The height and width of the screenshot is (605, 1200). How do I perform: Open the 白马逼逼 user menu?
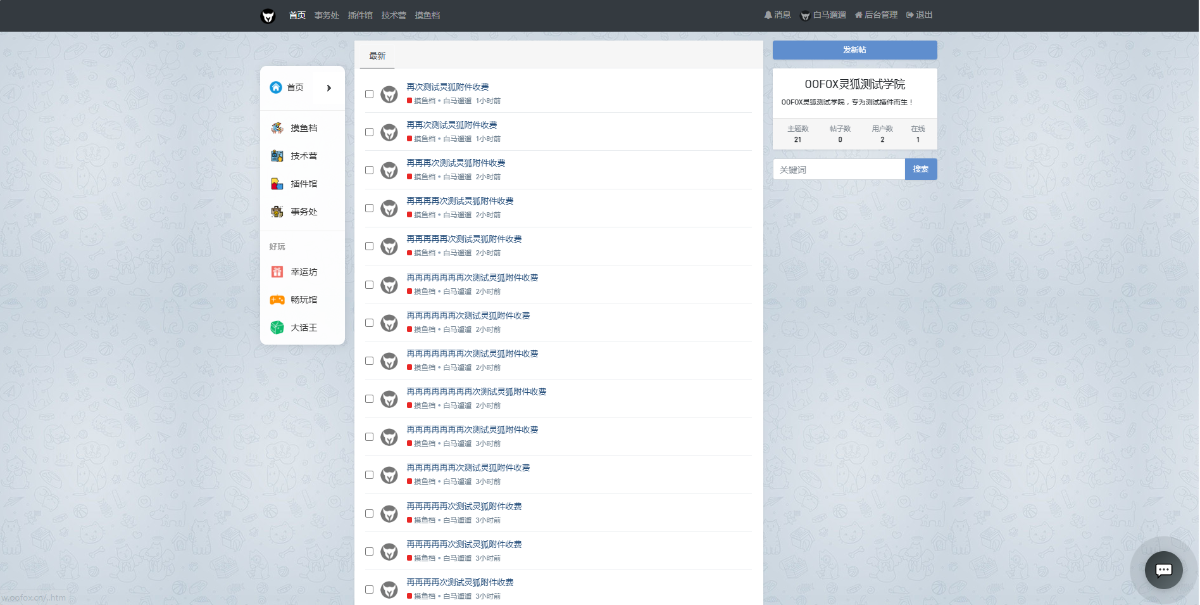tap(823, 16)
